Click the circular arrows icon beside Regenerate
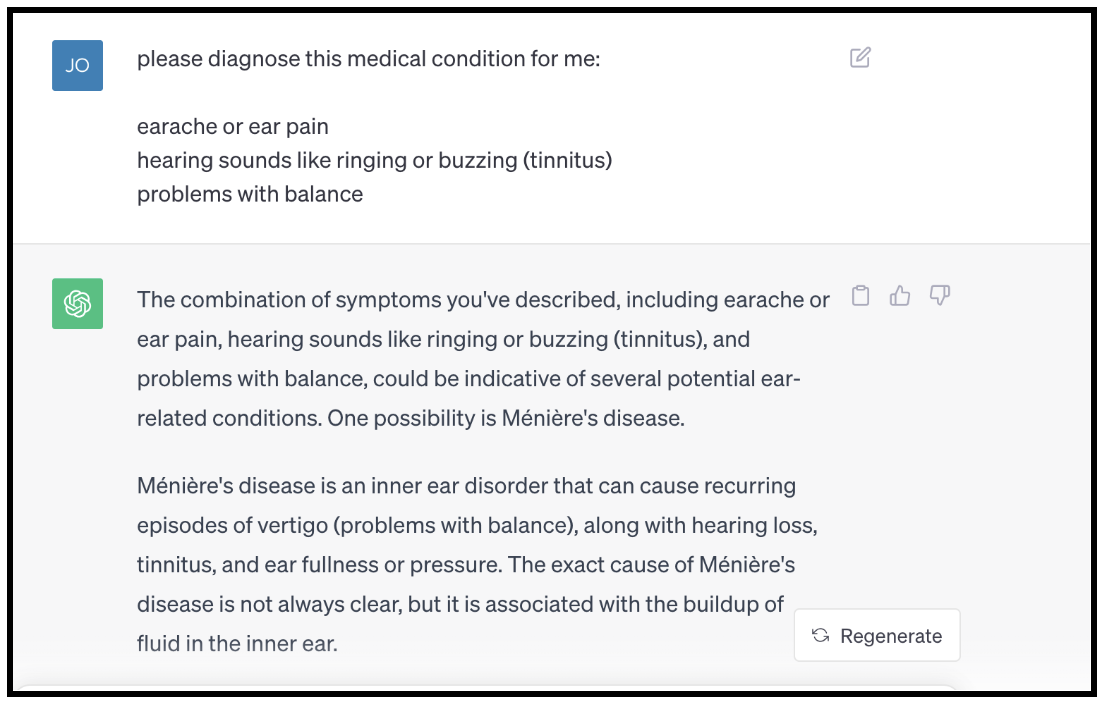The width and height of the screenshot is (1106, 708). tap(821, 636)
